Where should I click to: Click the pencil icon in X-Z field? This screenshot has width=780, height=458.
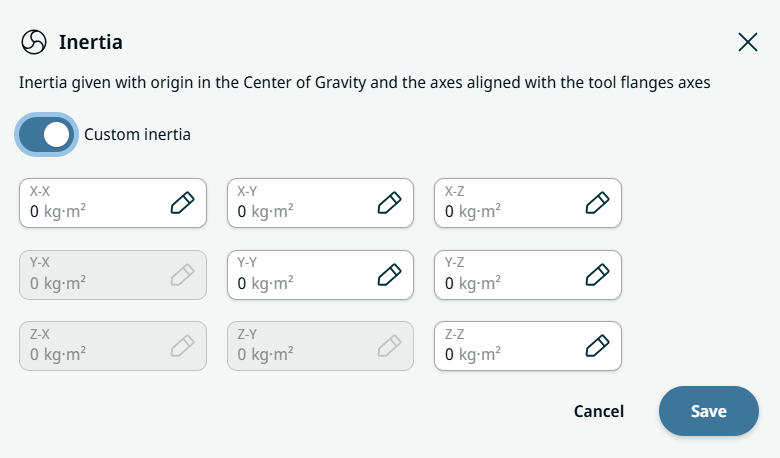point(597,203)
